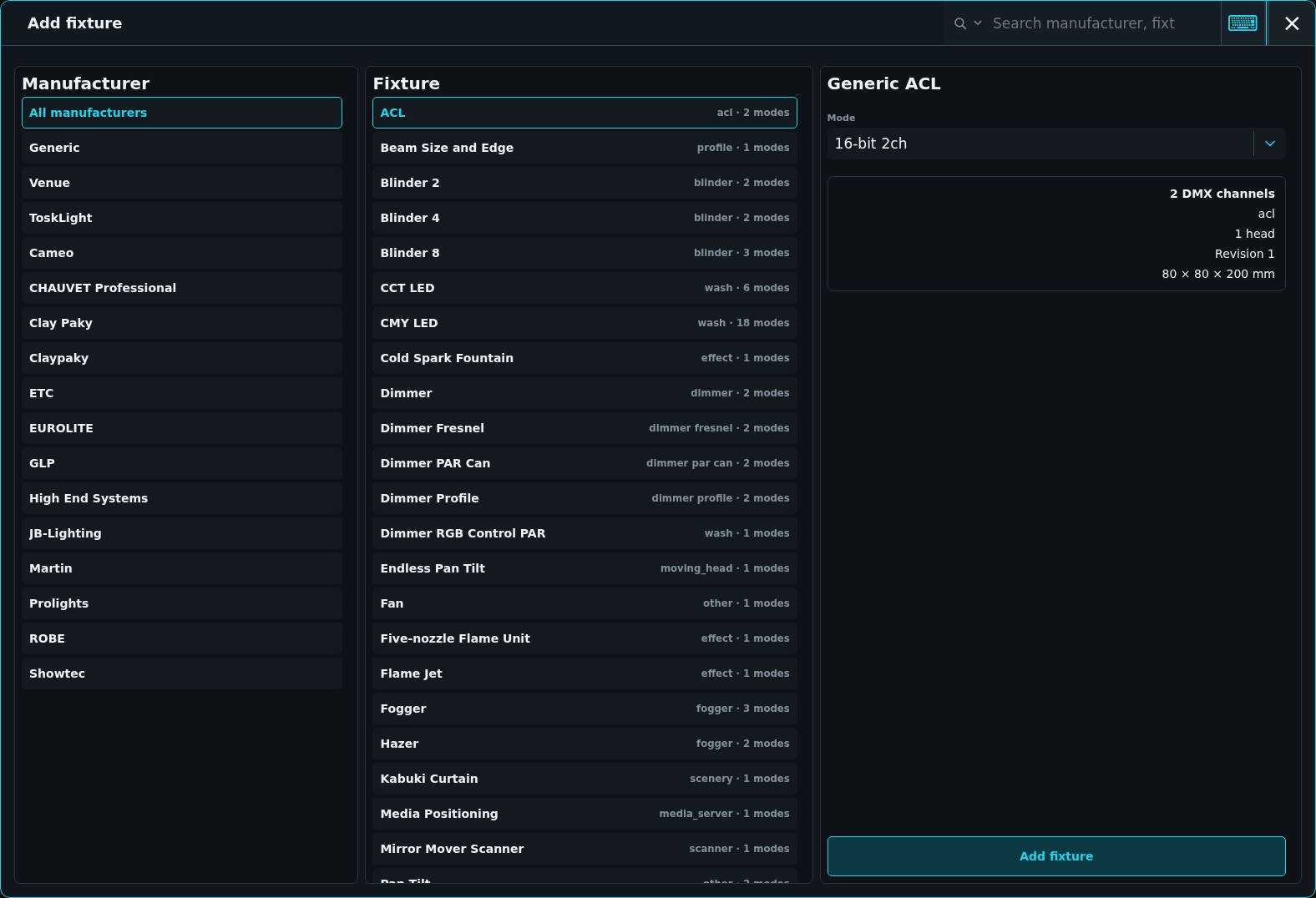Image resolution: width=1316 pixels, height=898 pixels.
Task: Select CHAUVET Professional manufacturer
Action: tap(182, 288)
